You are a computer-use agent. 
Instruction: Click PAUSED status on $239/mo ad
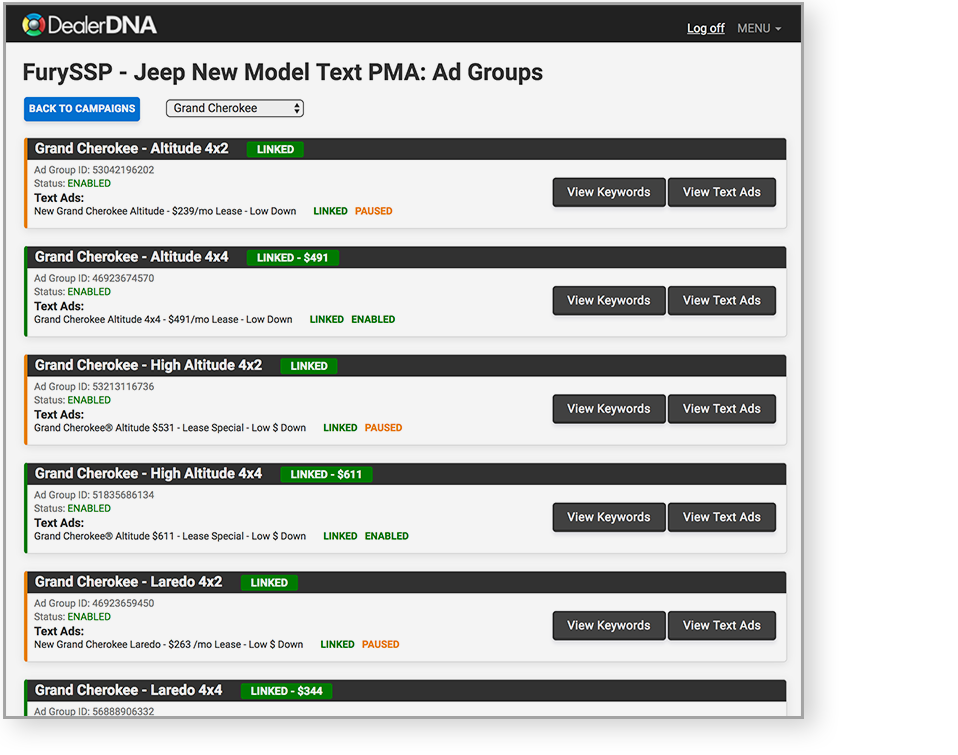(x=373, y=211)
